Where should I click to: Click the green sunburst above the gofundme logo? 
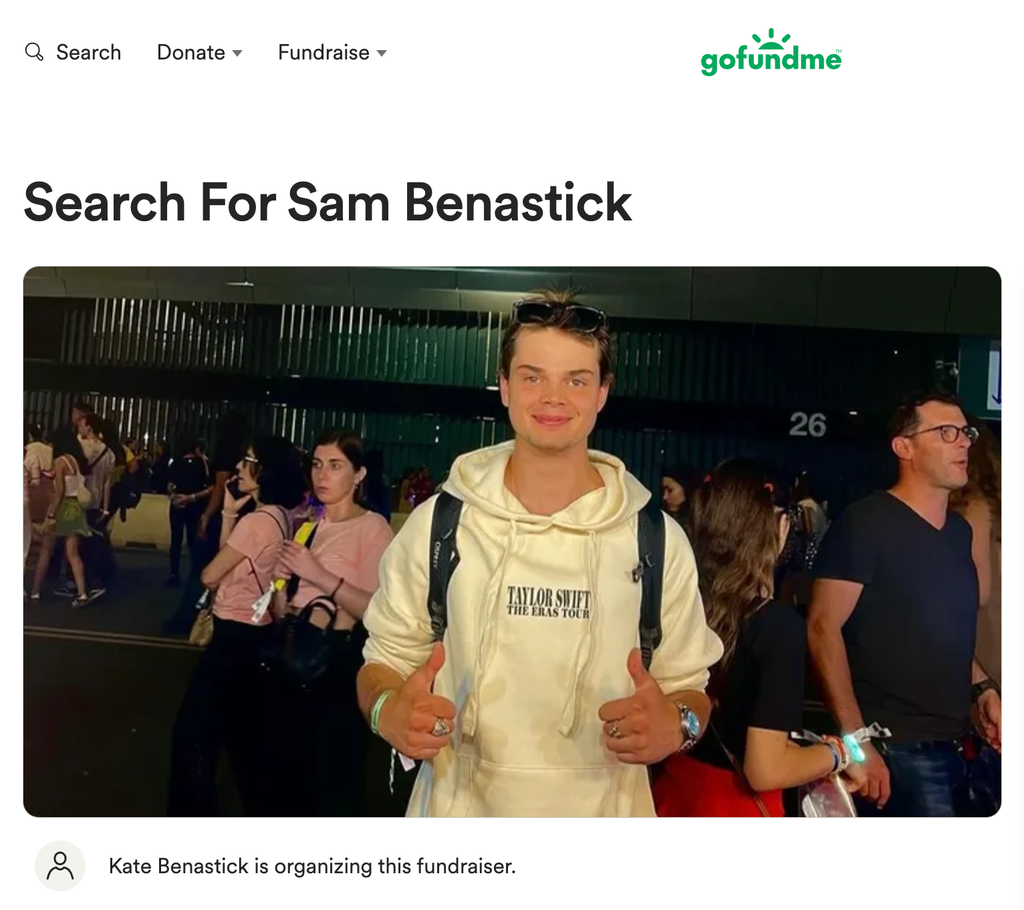[x=771, y=39]
